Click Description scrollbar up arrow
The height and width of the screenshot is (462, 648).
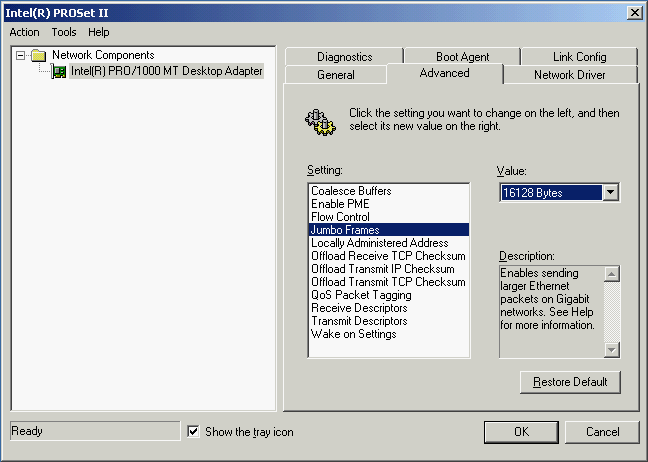(x=611, y=274)
